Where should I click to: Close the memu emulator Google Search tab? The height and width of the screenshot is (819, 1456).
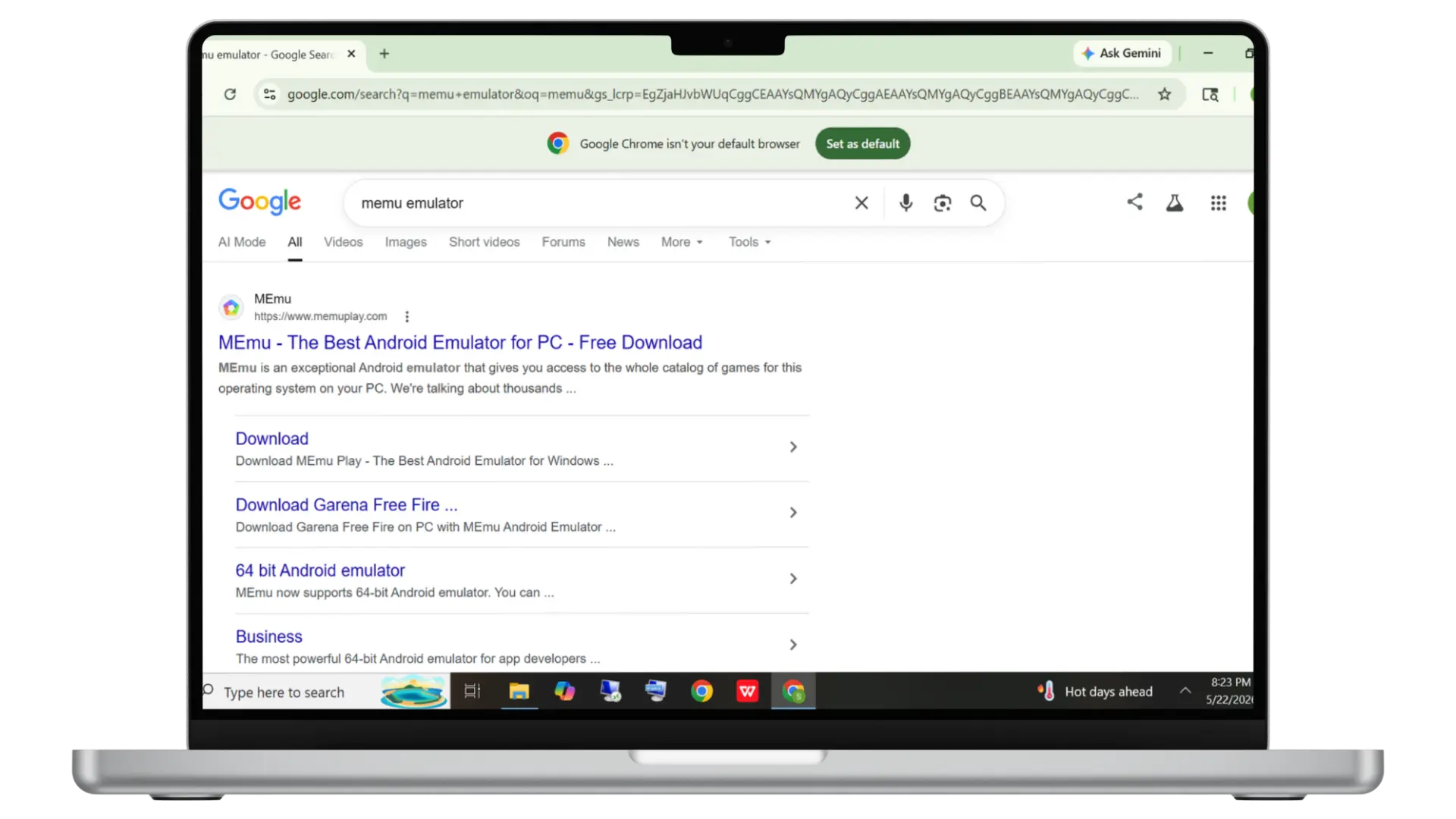351,54
